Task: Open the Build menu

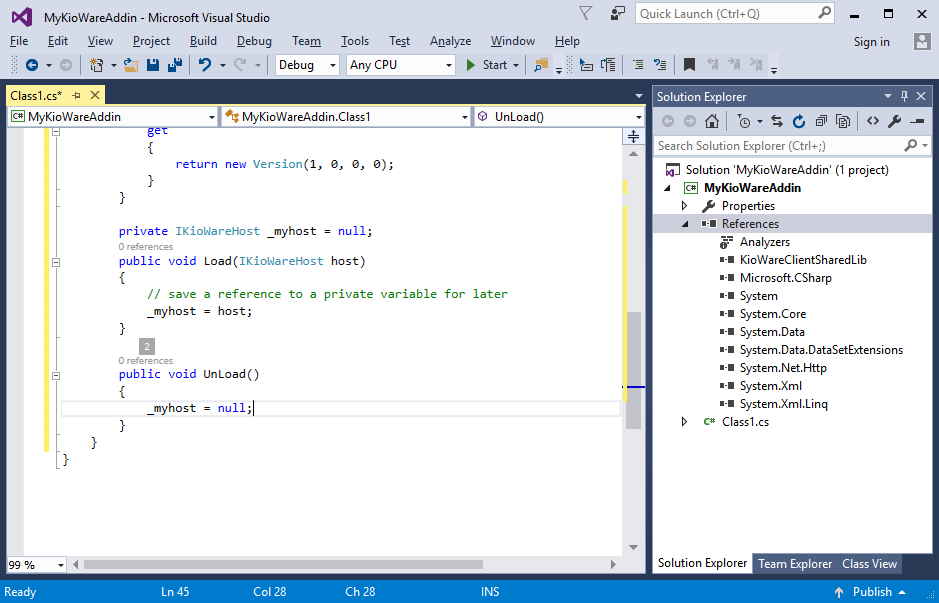Action: click(x=204, y=41)
